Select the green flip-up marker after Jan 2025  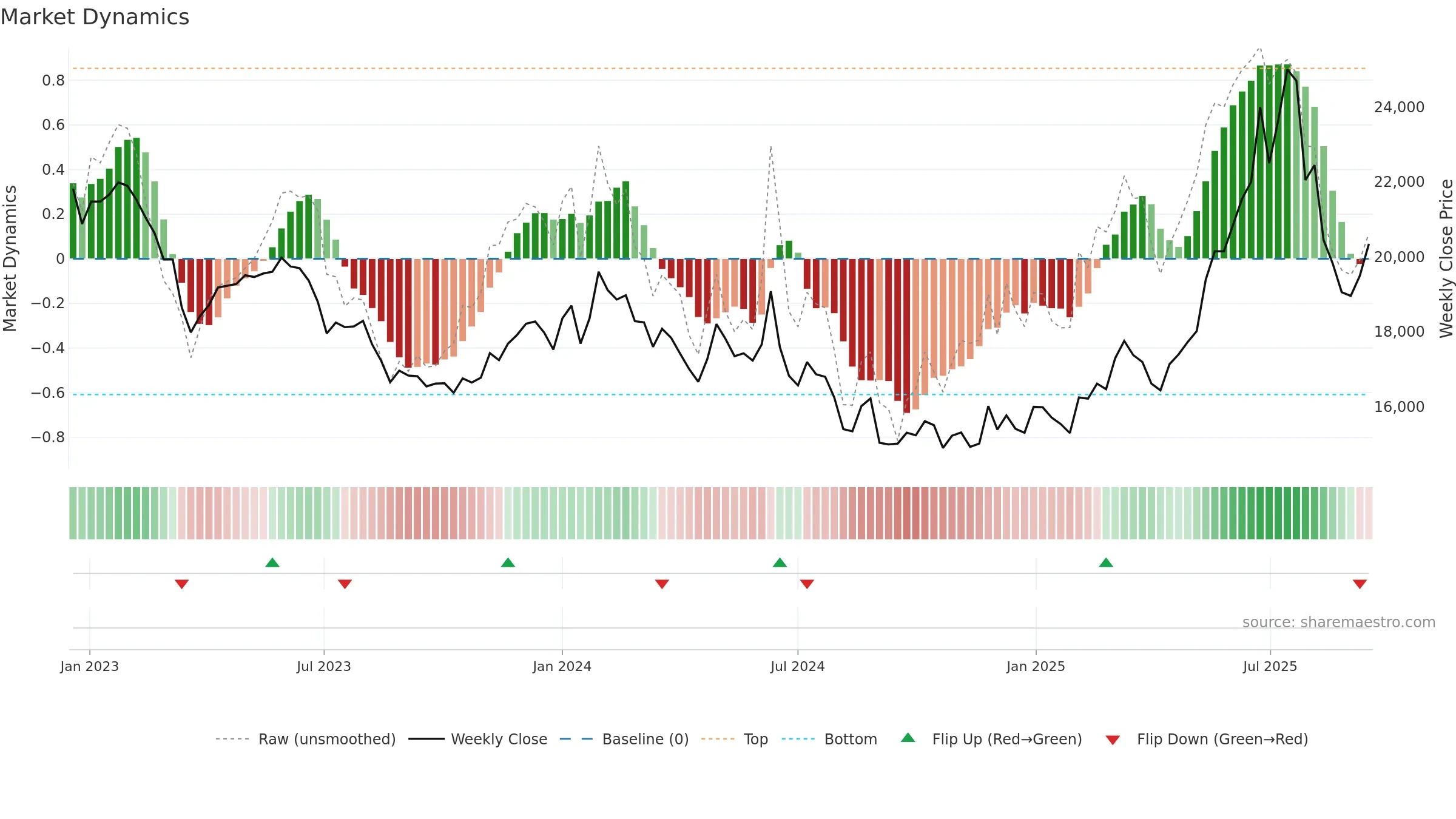click(x=1106, y=562)
